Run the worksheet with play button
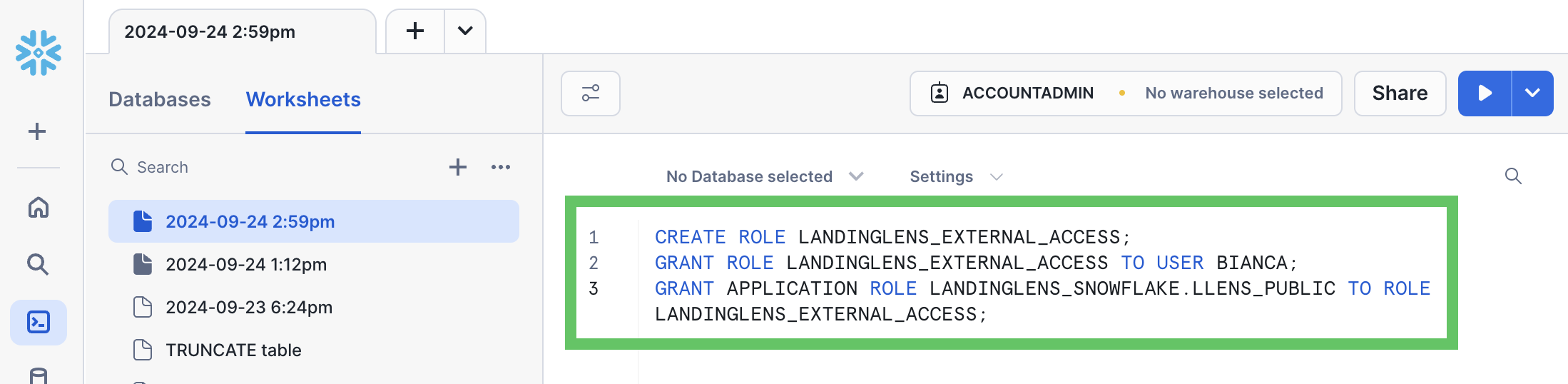The width and height of the screenshot is (1568, 384). pyautogui.click(x=1485, y=94)
